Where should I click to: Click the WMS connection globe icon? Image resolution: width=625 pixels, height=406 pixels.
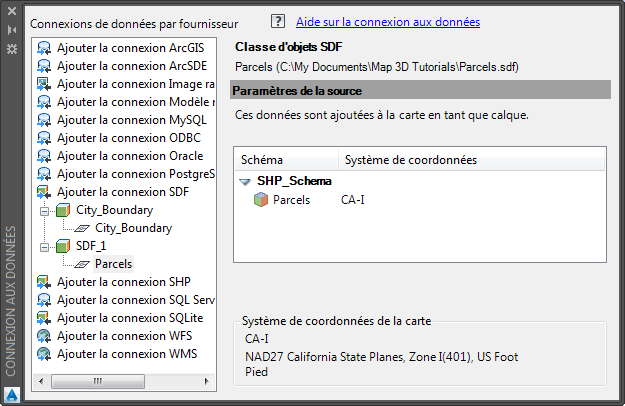click(44, 354)
